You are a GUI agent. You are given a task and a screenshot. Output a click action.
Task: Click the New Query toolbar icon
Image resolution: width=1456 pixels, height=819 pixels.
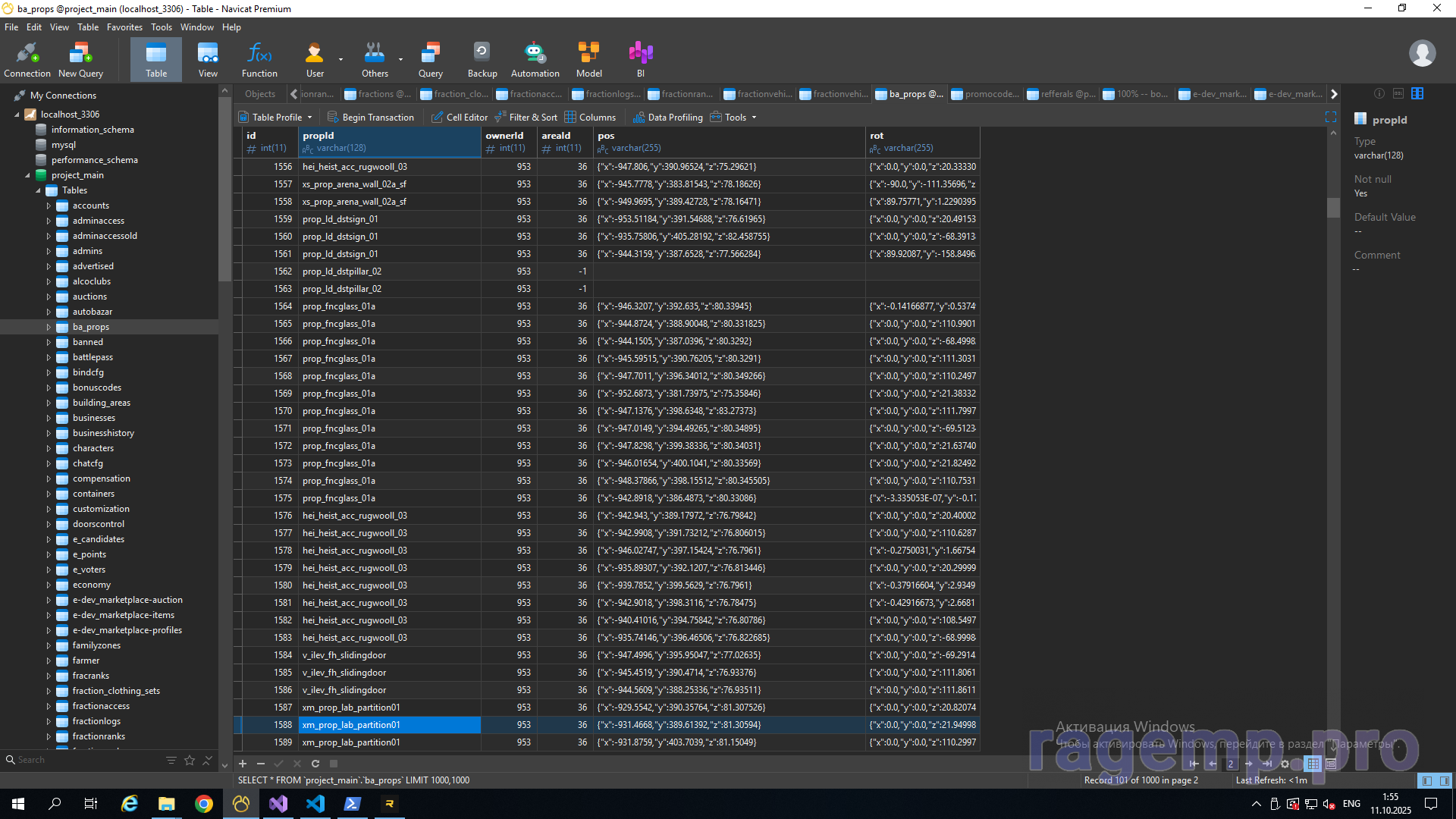tap(80, 60)
